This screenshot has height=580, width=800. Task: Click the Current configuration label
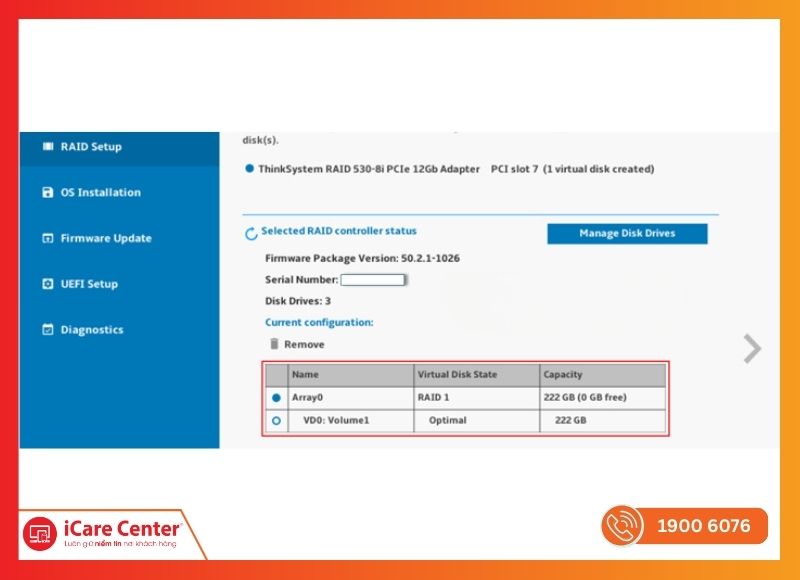pyautogui.click(x=319, y=322)
